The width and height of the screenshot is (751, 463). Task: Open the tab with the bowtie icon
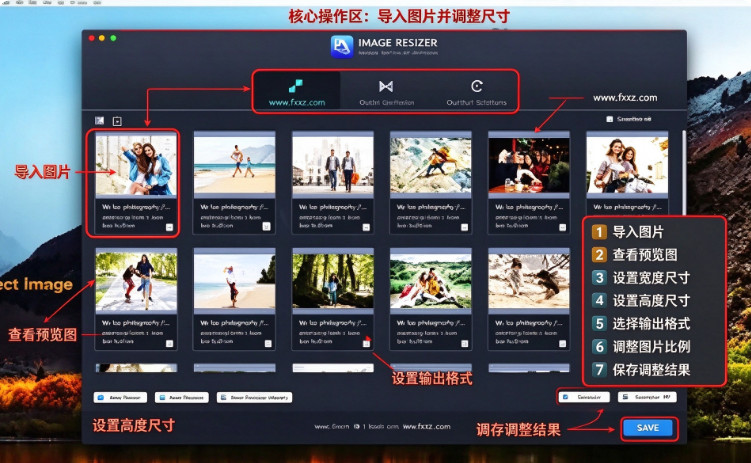point(386,91)
